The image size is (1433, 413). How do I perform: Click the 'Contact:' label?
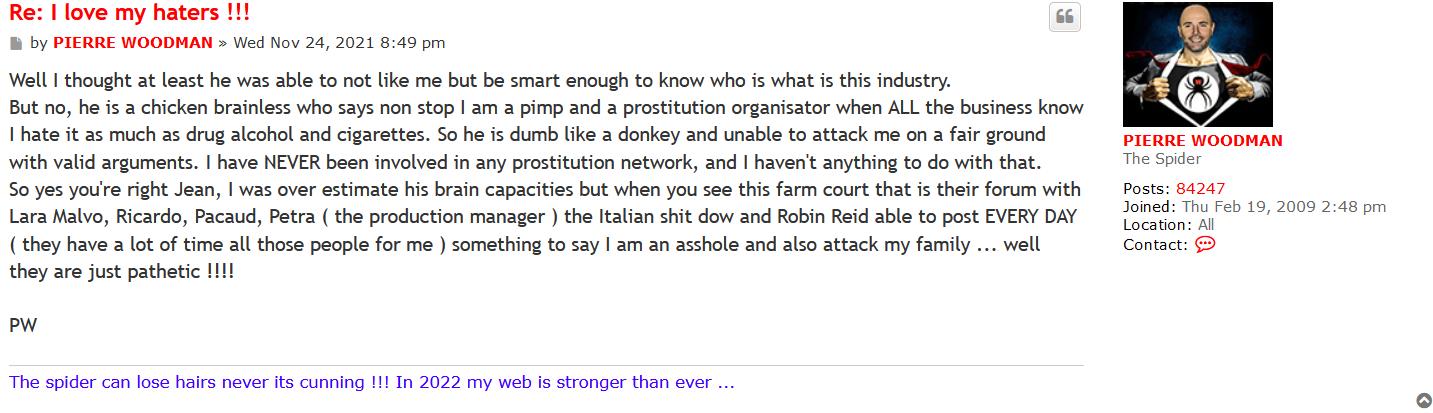pyautogui.click(x=1155, y=244)
